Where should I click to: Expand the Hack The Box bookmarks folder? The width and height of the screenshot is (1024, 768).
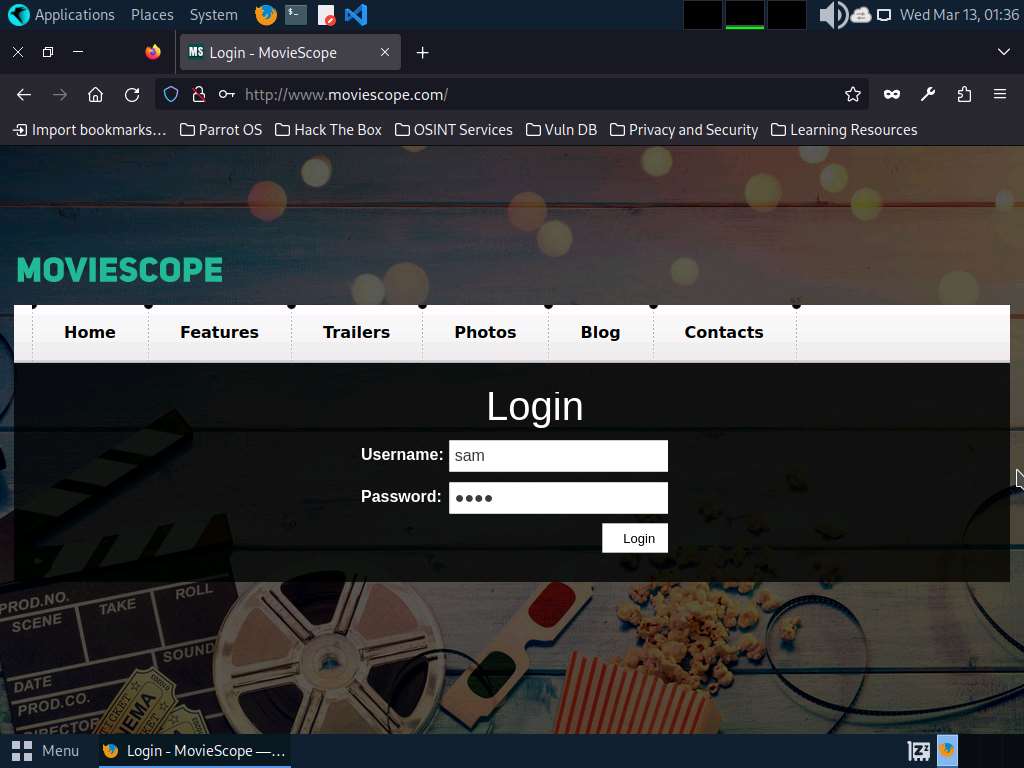point(328,130)
